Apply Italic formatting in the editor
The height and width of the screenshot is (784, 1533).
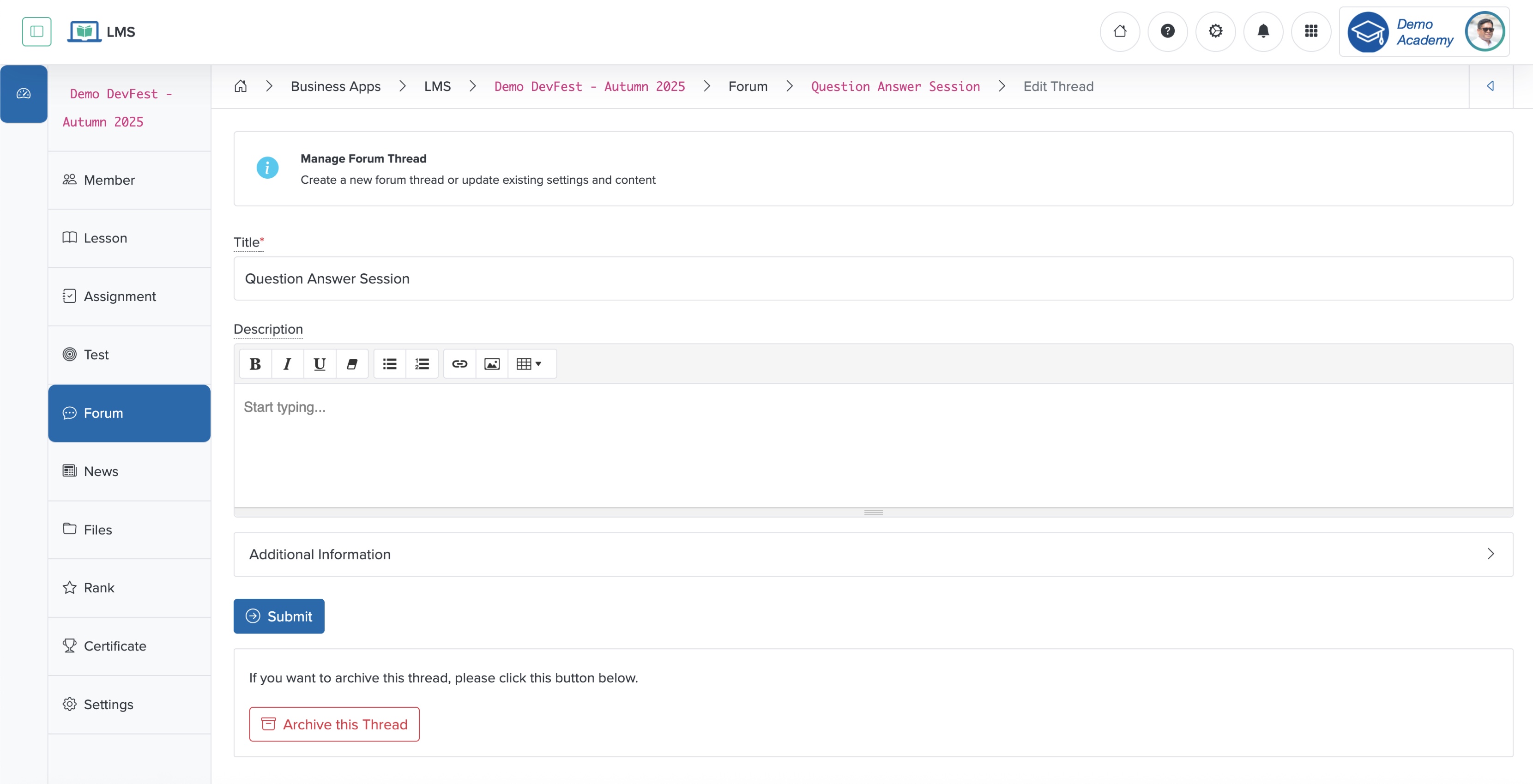click(287, 364)
